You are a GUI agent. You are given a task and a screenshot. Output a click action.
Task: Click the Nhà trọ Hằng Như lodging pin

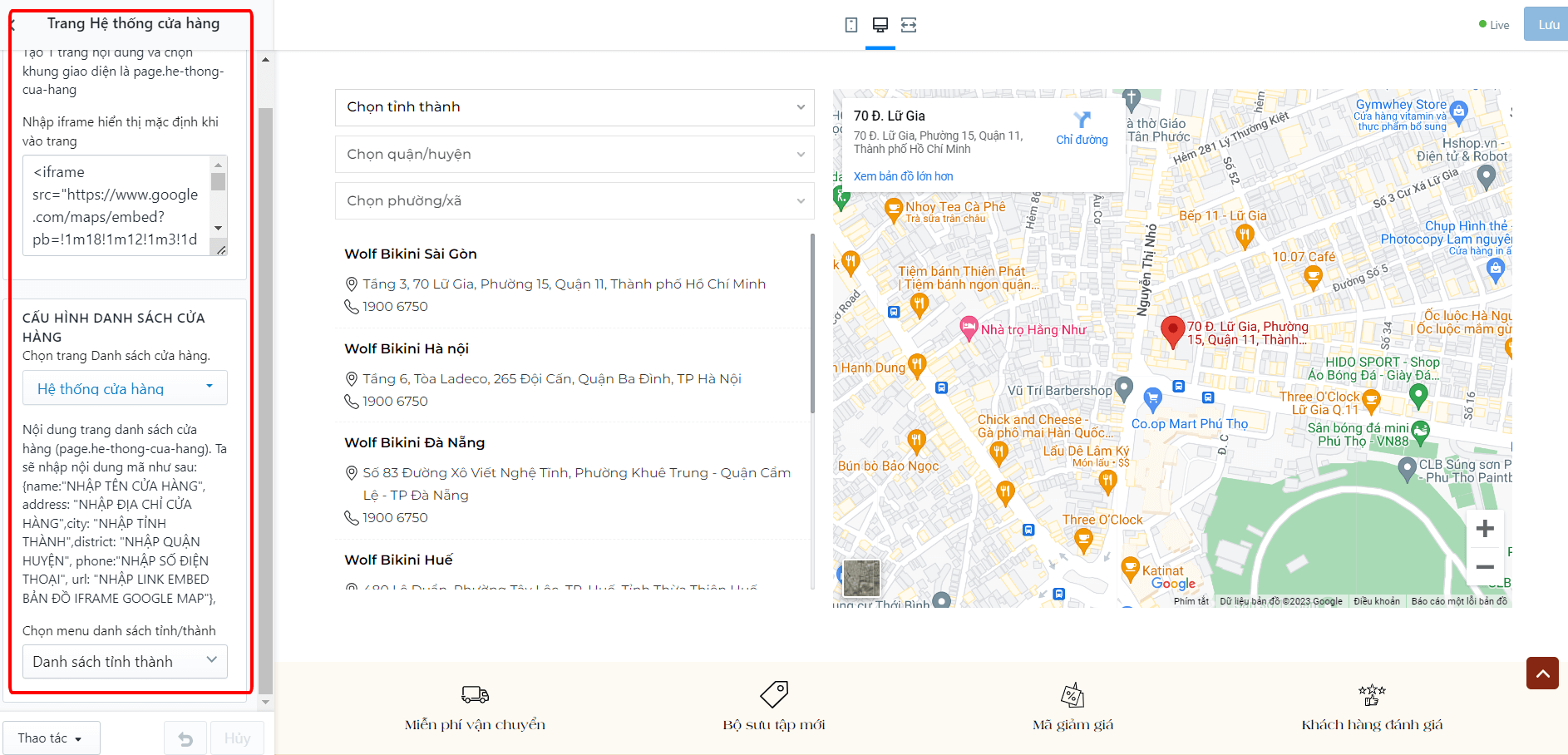(969, 328)
